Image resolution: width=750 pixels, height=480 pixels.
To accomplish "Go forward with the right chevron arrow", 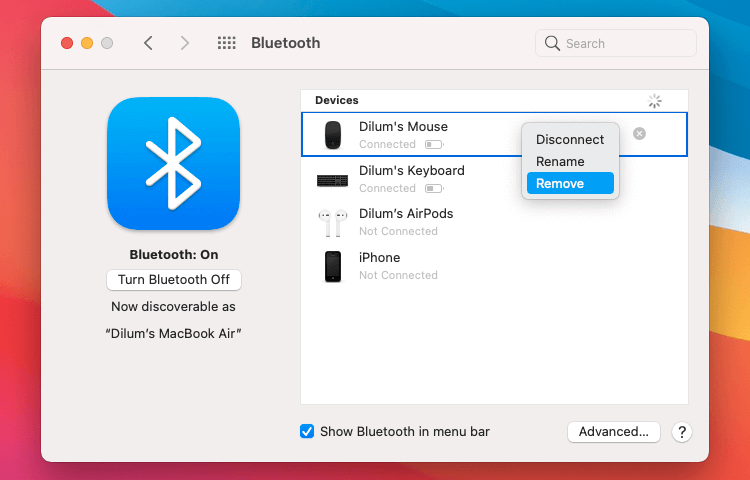I will tap(184, 43).
